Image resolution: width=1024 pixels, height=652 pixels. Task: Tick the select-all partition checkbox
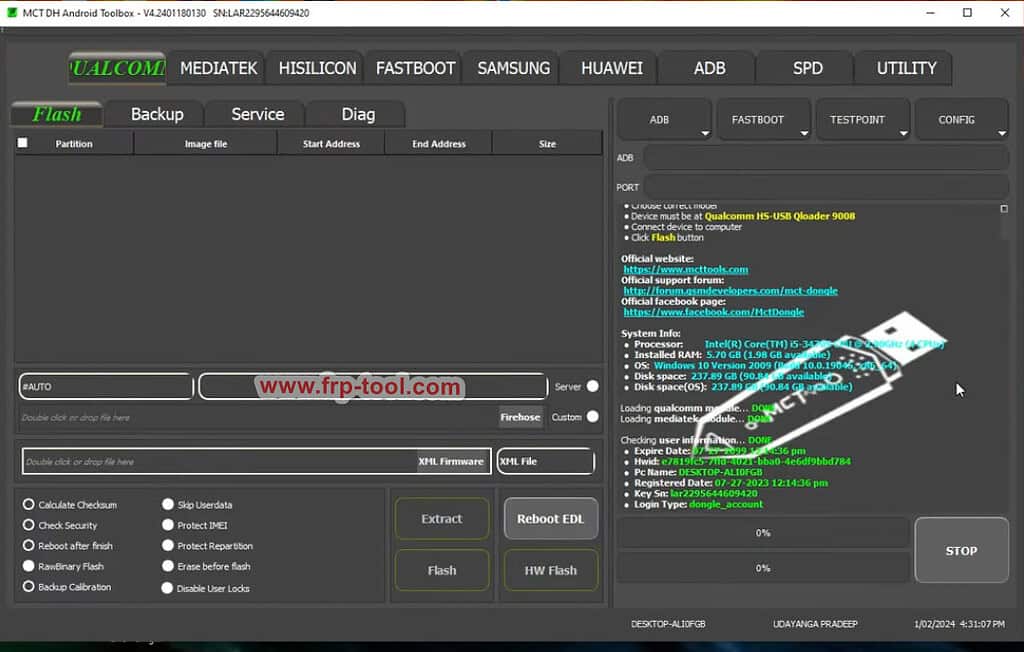click(23, 143)
